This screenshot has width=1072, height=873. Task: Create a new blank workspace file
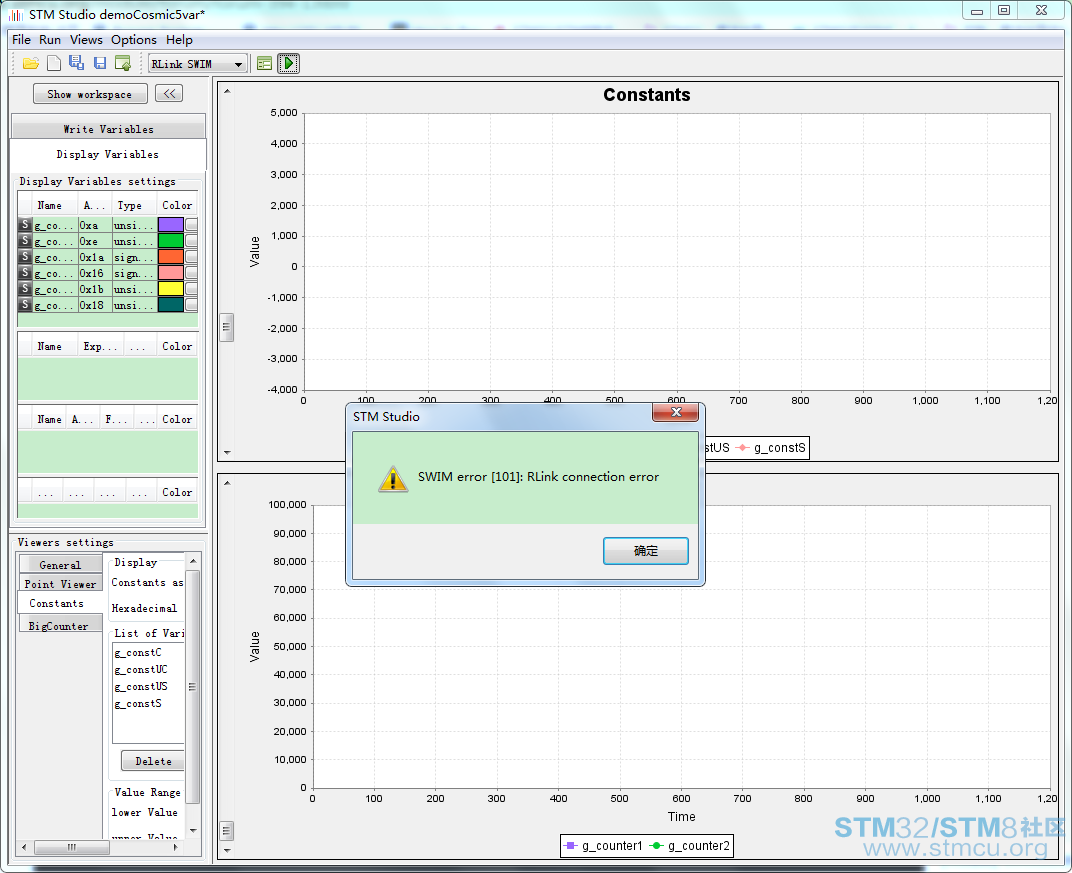[x=54, y=64]
